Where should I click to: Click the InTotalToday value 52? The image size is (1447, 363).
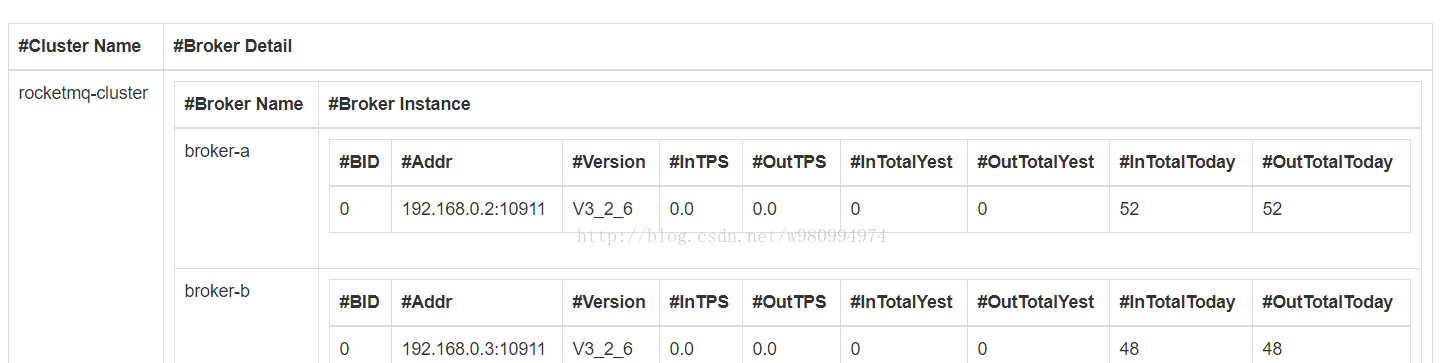point(1129,209)
